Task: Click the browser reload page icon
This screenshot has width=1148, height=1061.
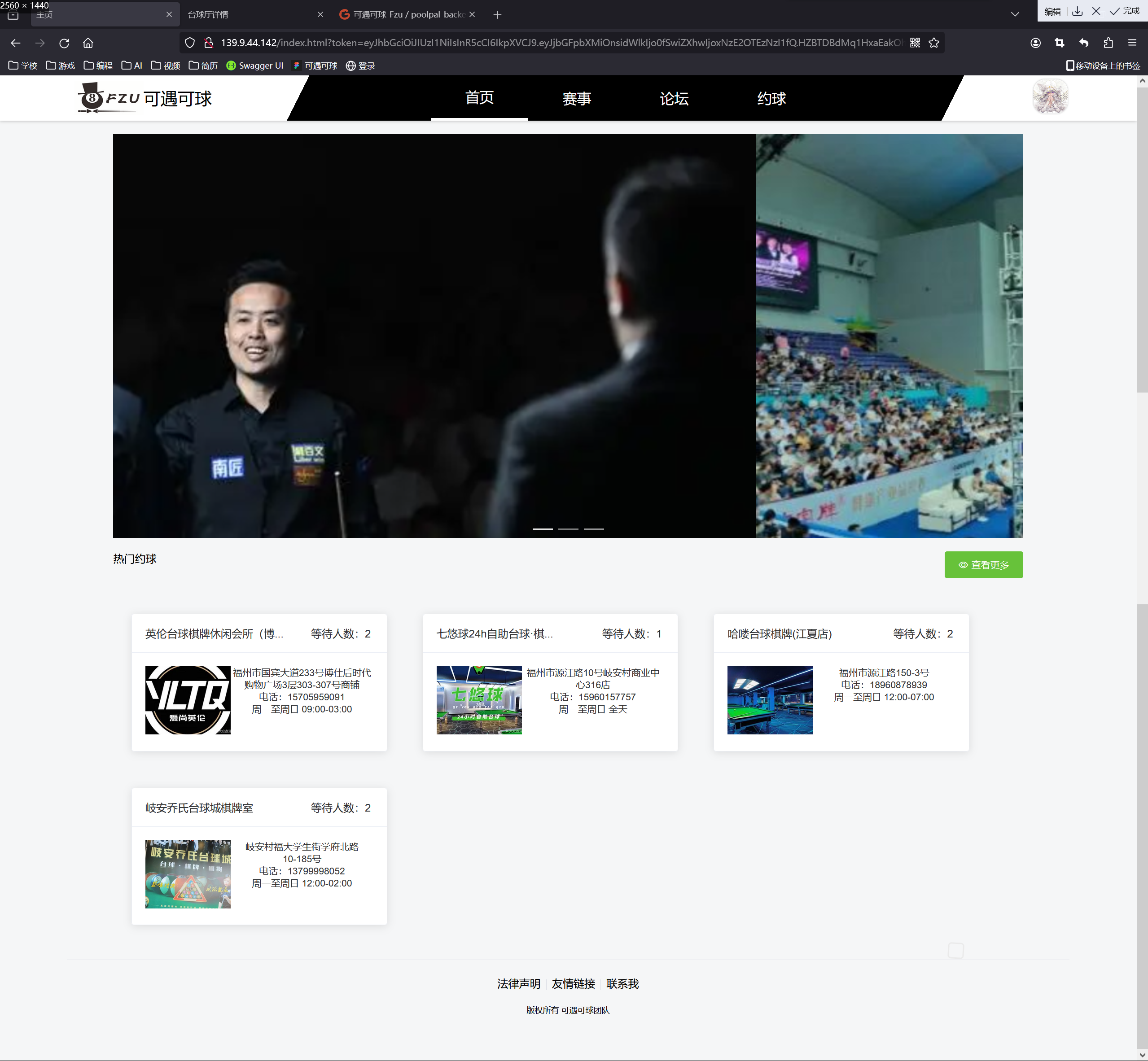Action: [64, 43]
